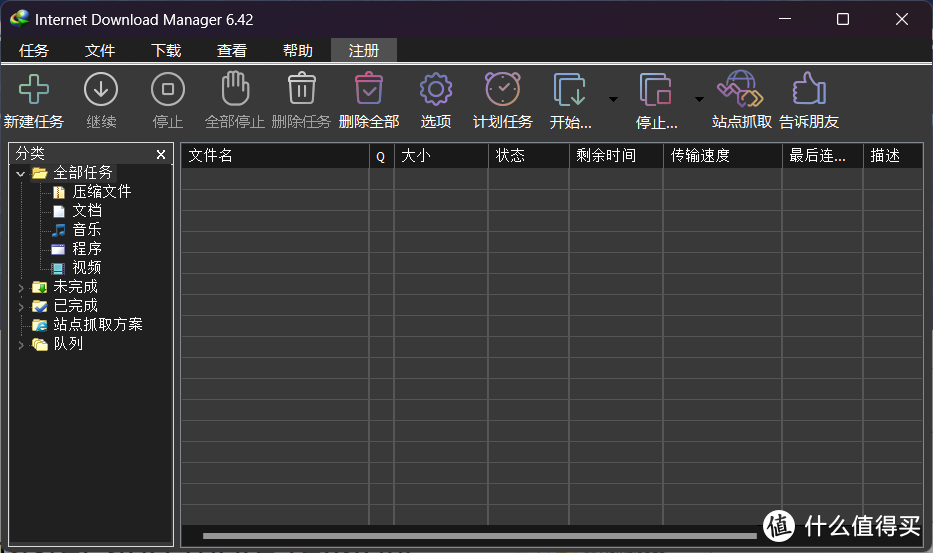Open the dropdown arrow next to 开始...
Viewport: 933px width, 553px height.
tap(613, 99)
